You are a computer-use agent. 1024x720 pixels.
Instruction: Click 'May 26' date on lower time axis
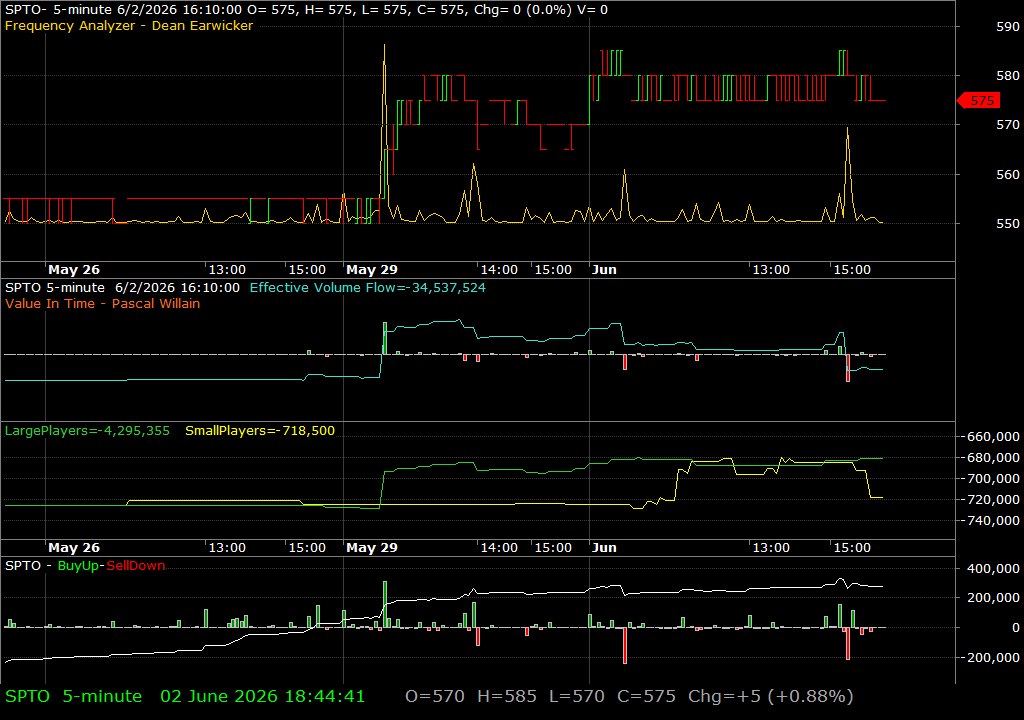coord(74,548)
